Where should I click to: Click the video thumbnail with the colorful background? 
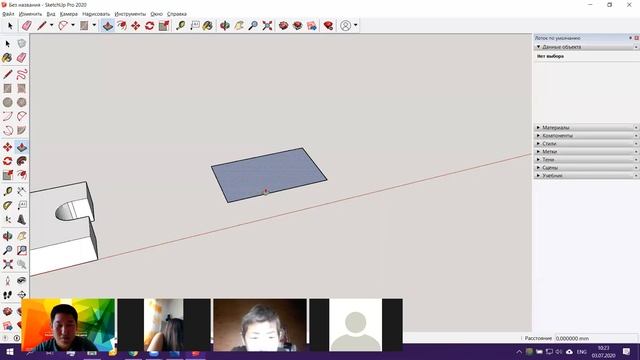pyautogui.click(x=68, y=325)
